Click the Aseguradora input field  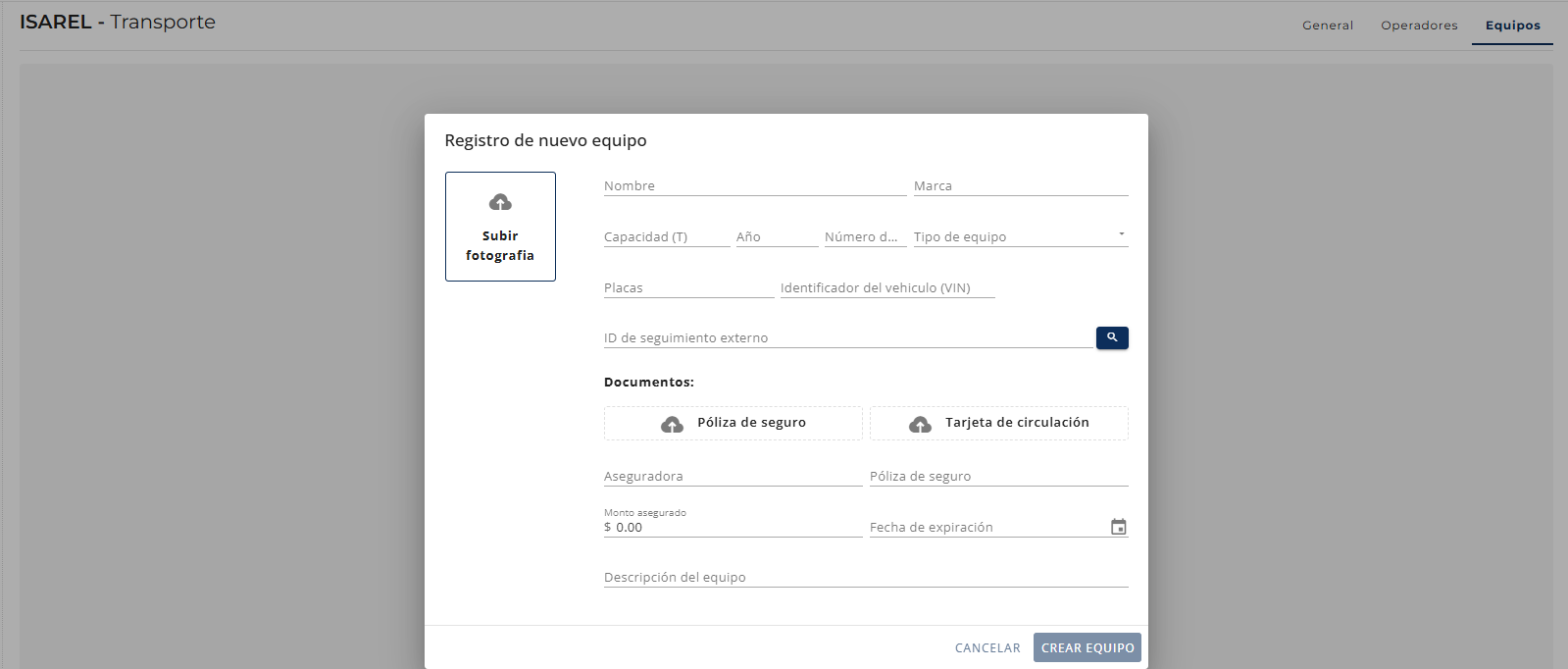pos(733,476)
